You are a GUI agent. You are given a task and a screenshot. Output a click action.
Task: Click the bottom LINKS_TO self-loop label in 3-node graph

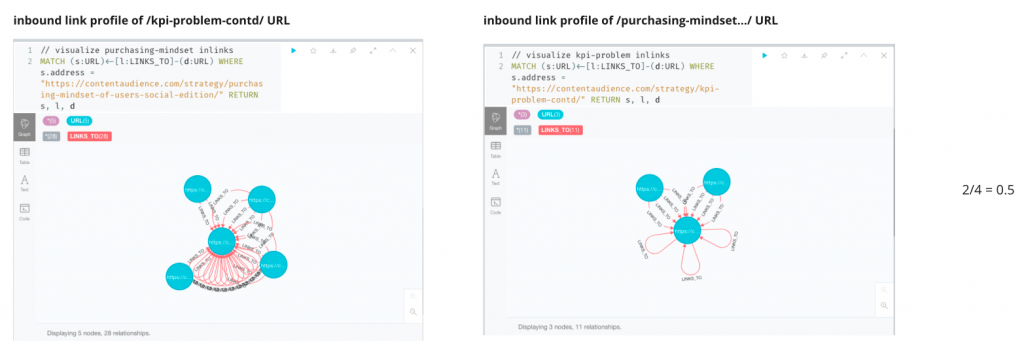click(692, 278)
